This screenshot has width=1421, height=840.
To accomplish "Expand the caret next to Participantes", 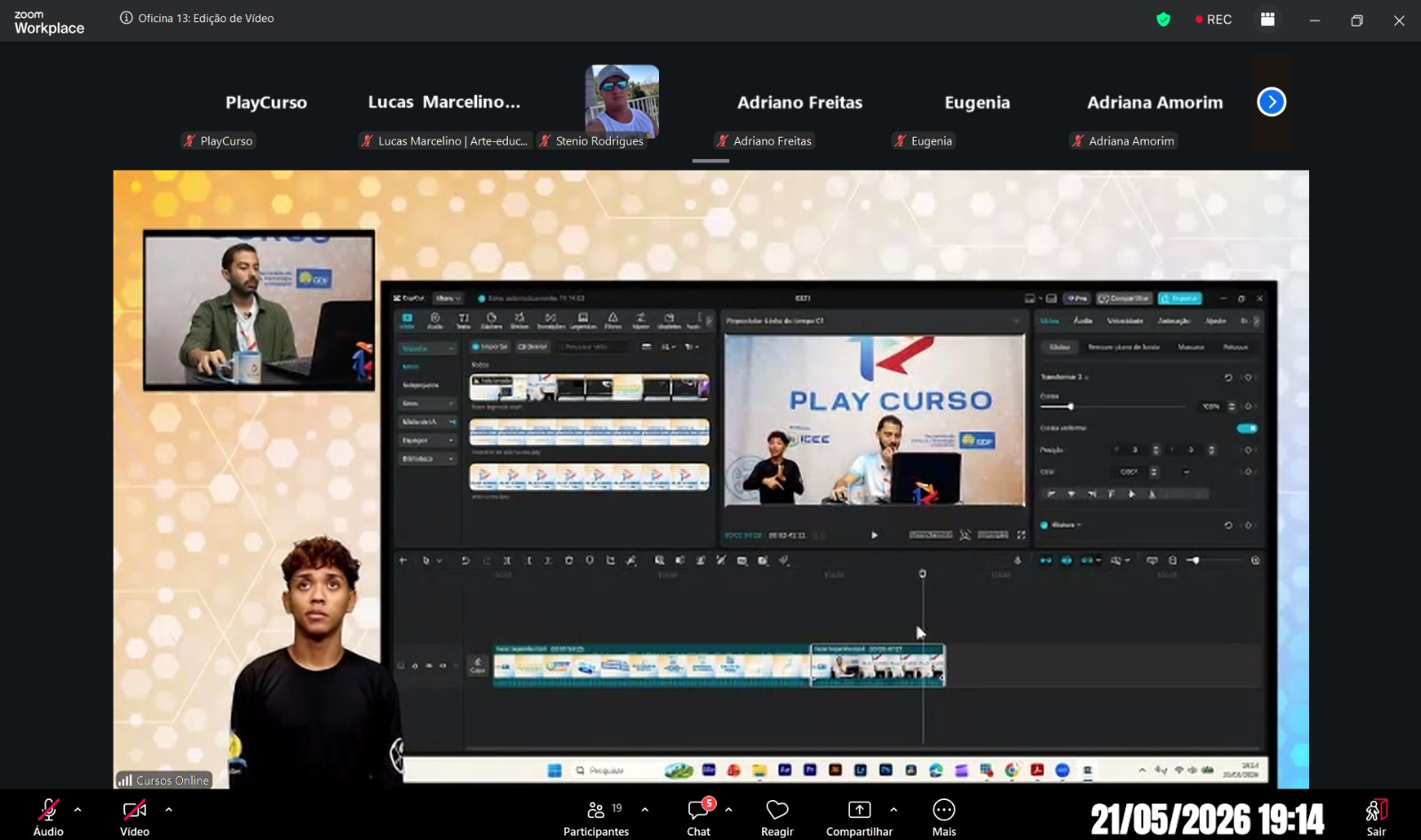I will click(645, 810).
